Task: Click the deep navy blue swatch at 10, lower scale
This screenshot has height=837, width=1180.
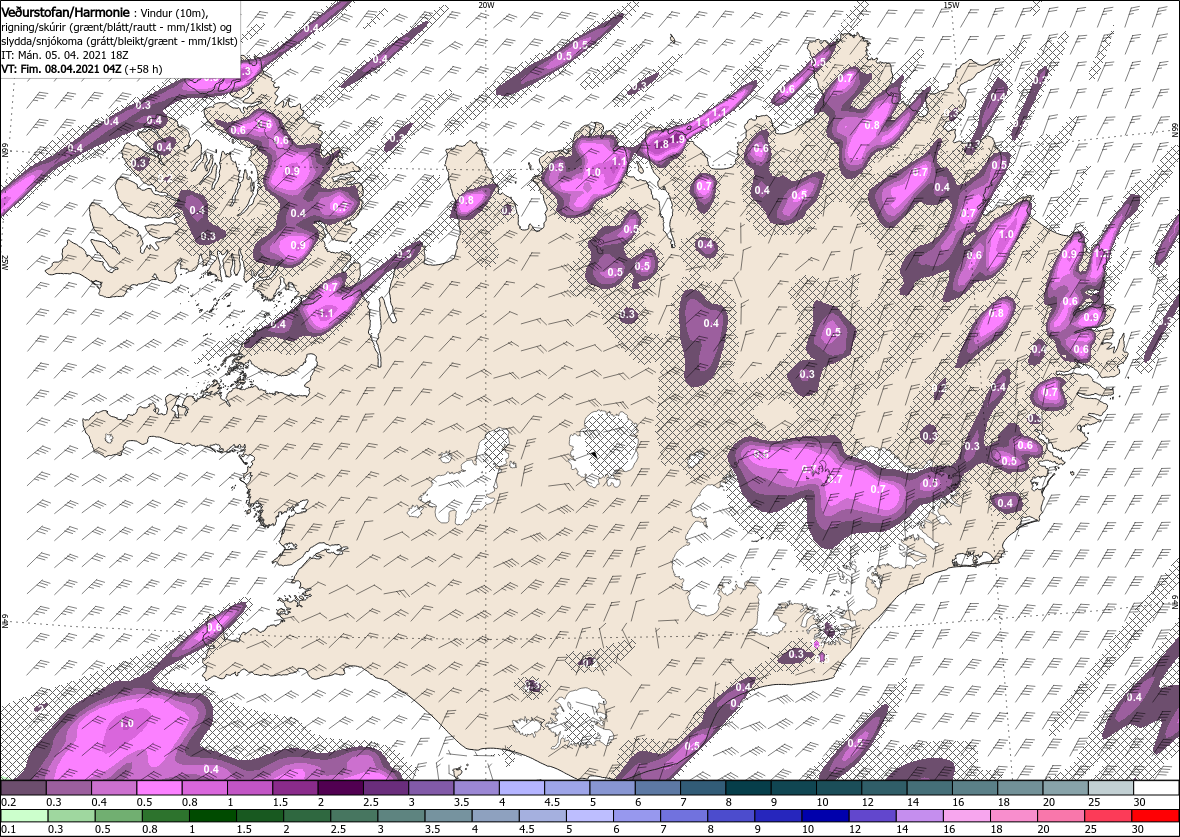Action: (x=824, y=816)
